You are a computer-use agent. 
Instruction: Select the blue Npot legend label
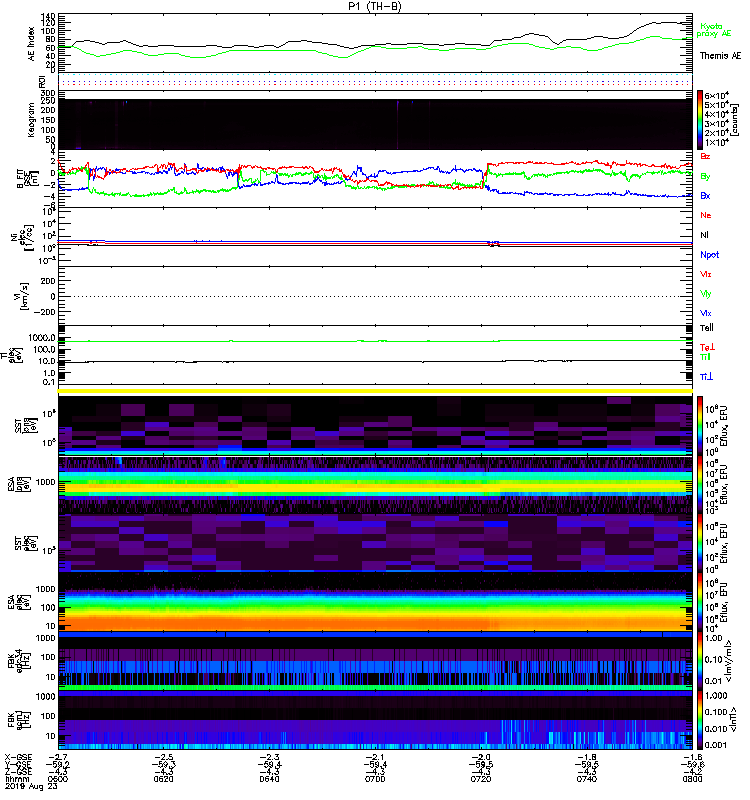click(x=710, y=255)
